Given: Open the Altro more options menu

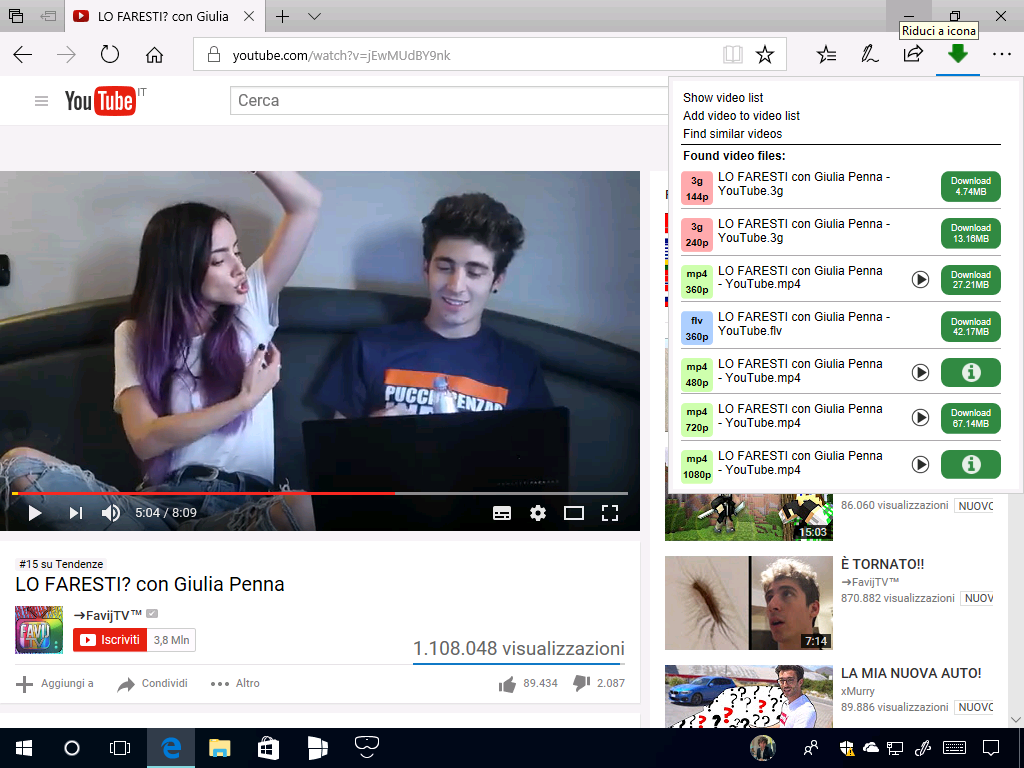Looking at the screenshot, I should 235,684.
